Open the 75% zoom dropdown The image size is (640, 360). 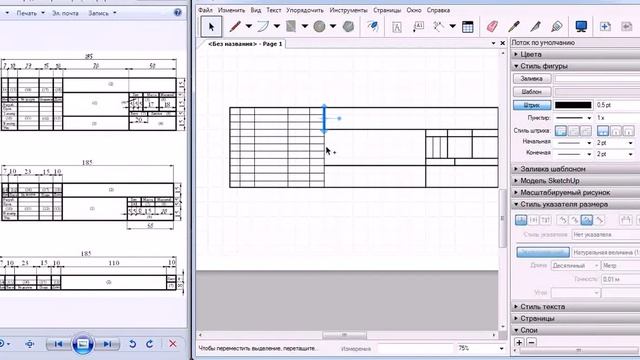pos(501,348)
